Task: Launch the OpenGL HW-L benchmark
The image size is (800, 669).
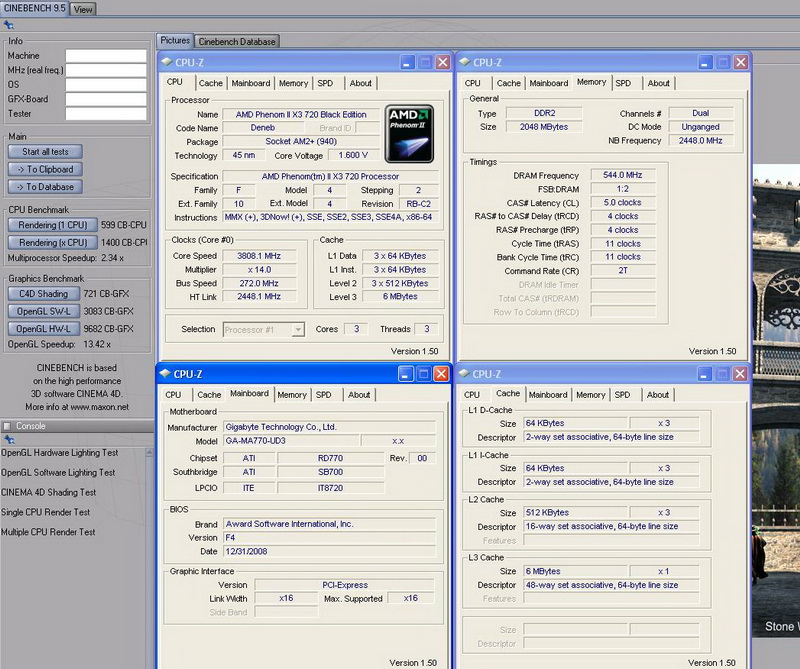Action: point(43,328)
